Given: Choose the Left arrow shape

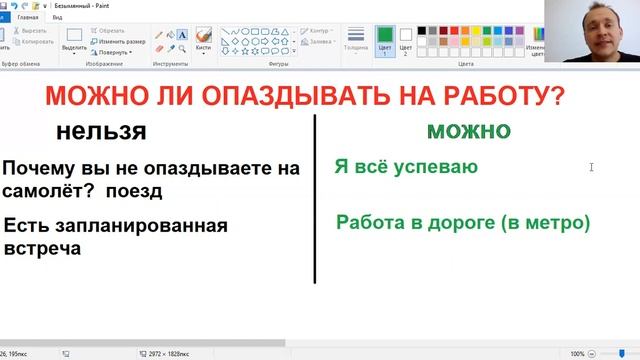Looking at the screenshot, I should 275,42.
